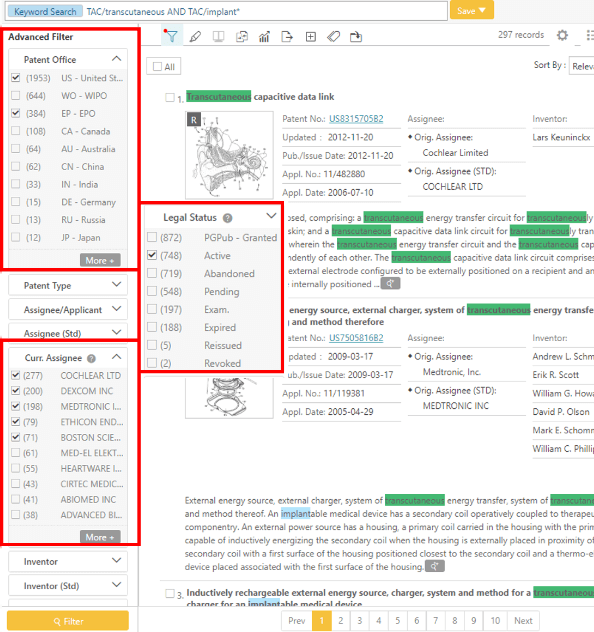Click More under Patent Office list
Image resolution: width=594 pixels, height=632 pixels.
point(100,260)
